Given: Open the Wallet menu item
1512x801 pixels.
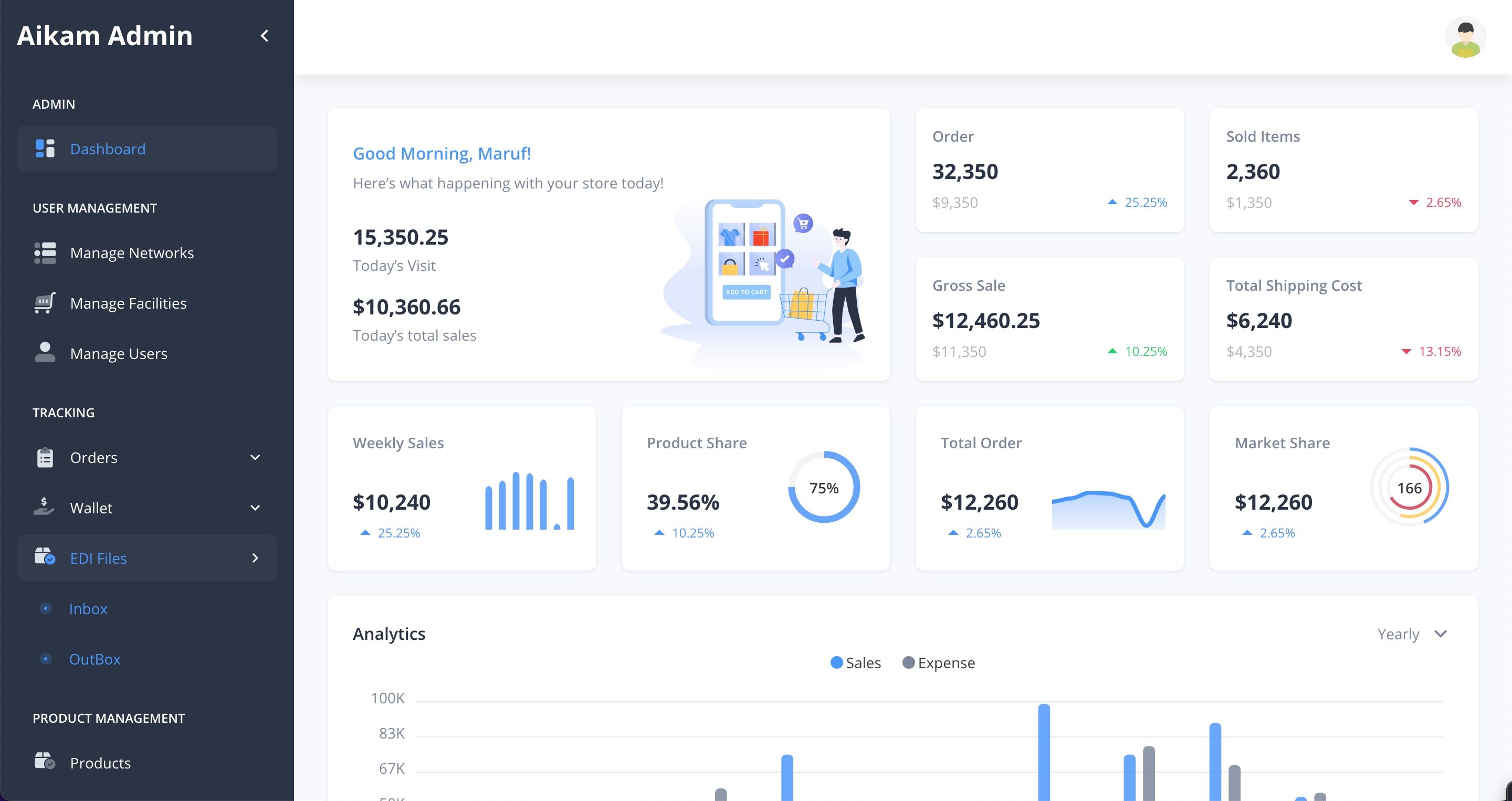Looking at the screenshot, I should point(147,508).
